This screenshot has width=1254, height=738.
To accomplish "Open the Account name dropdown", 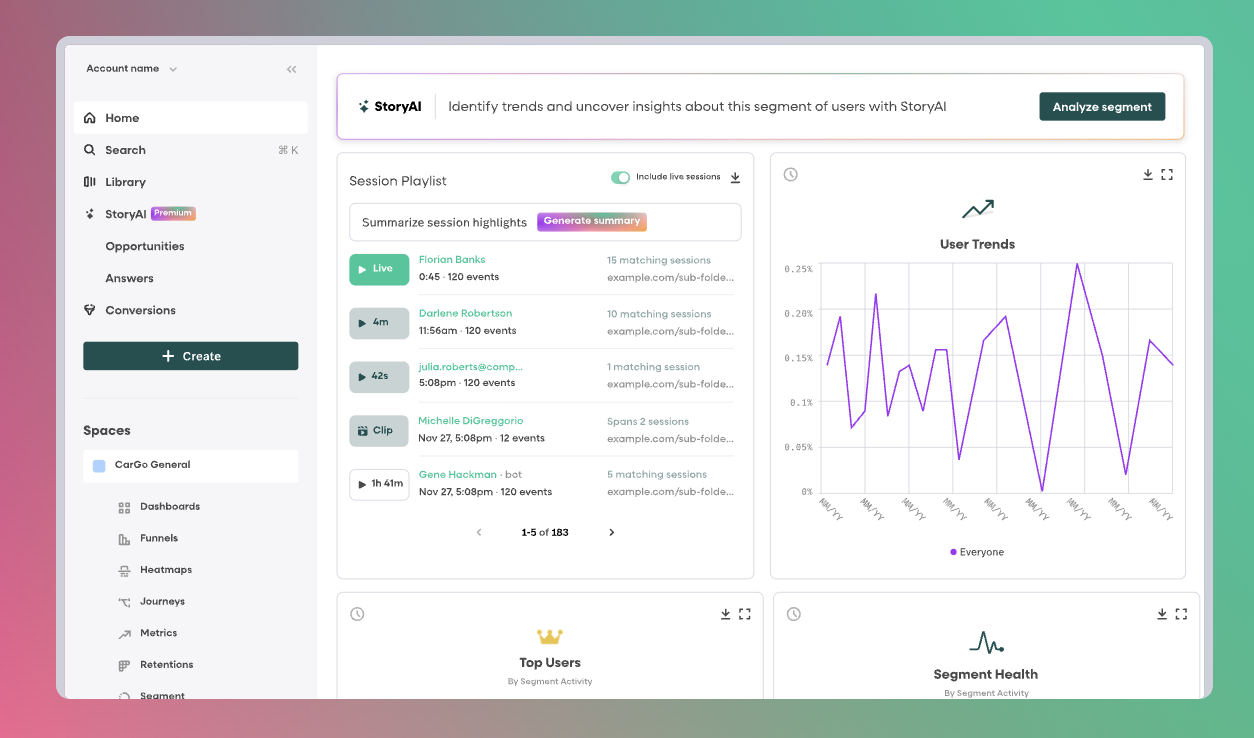I will click(121, 68).
